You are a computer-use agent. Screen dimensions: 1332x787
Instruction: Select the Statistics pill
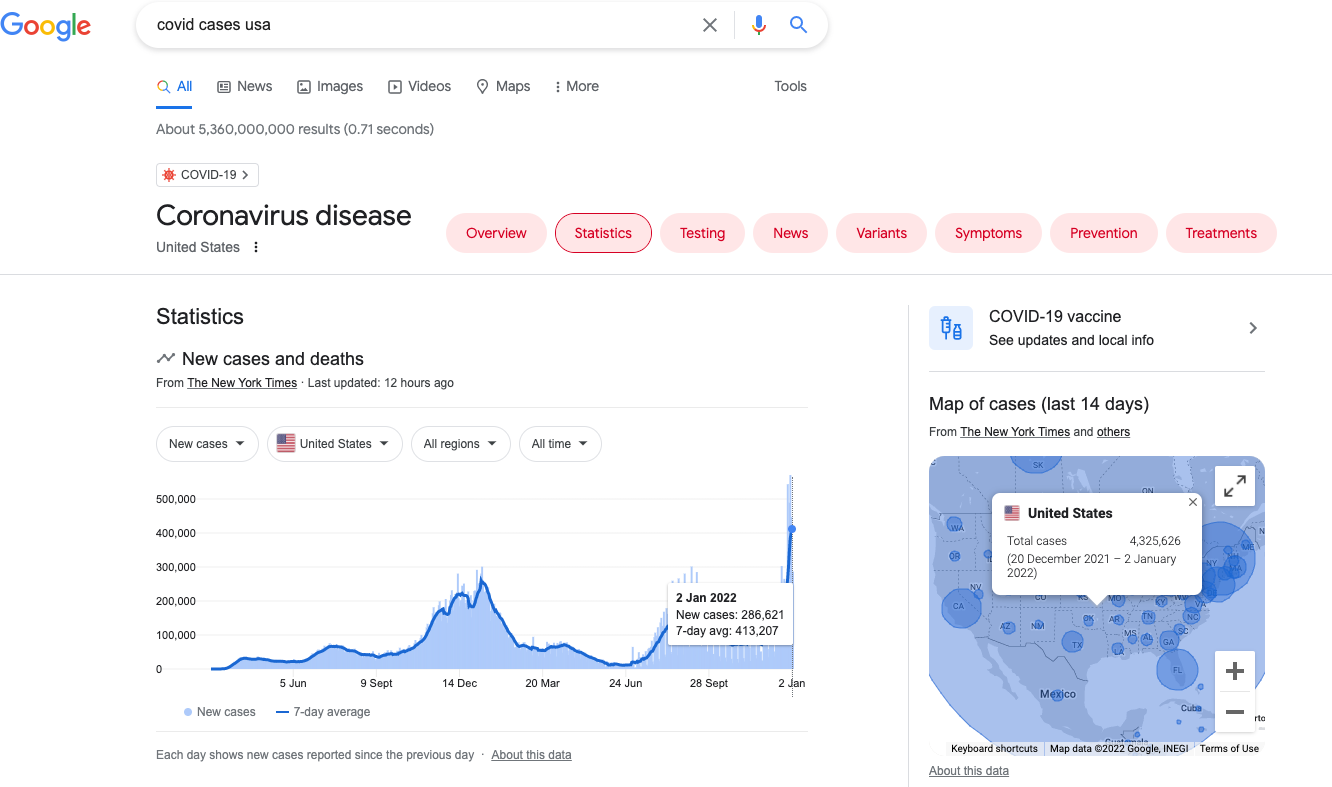point(603,233)
